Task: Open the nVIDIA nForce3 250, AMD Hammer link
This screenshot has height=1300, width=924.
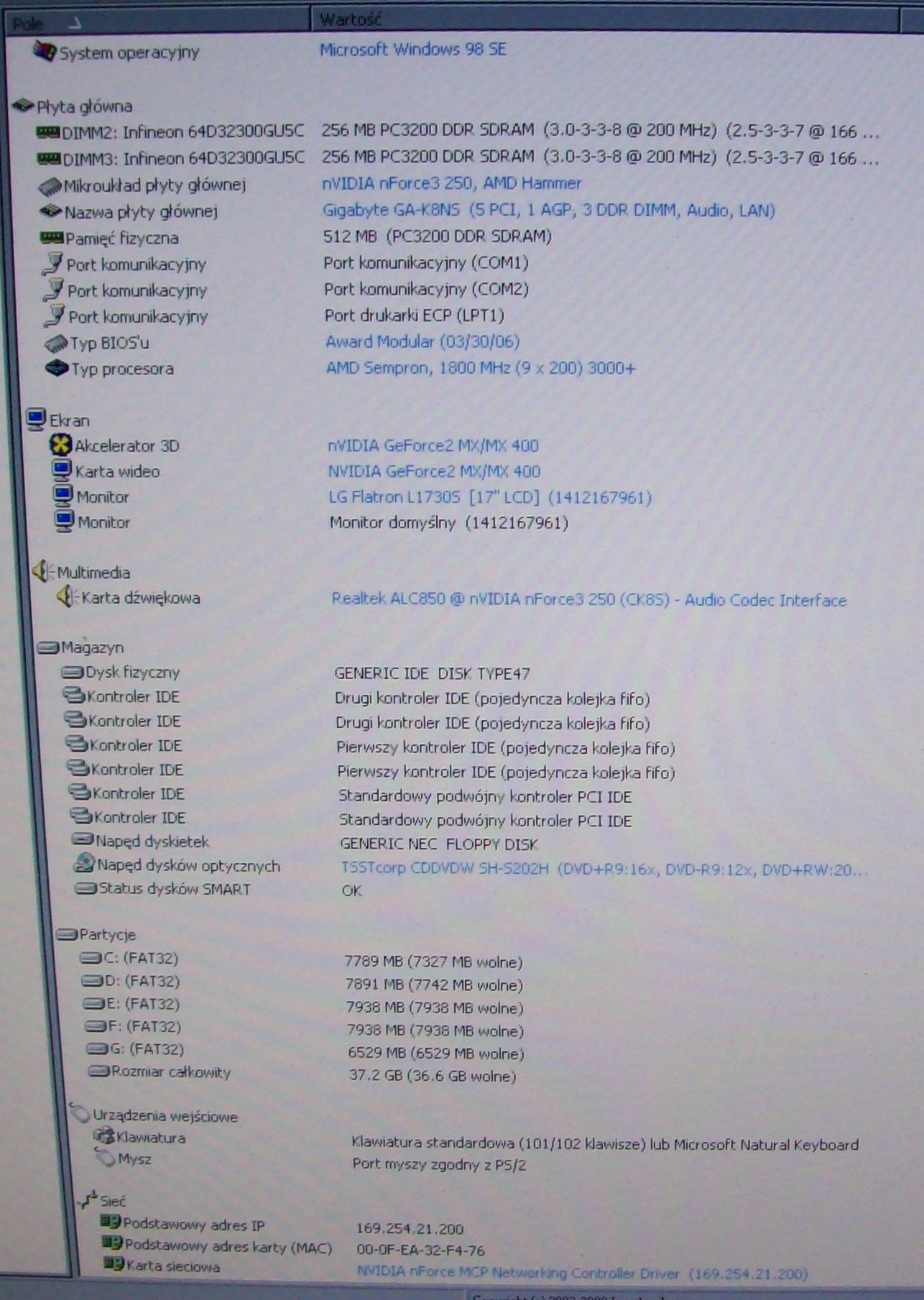Action: point(452,184)
